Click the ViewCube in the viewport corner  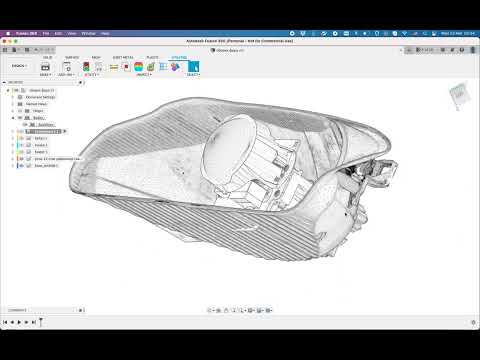tap(460, 95)
